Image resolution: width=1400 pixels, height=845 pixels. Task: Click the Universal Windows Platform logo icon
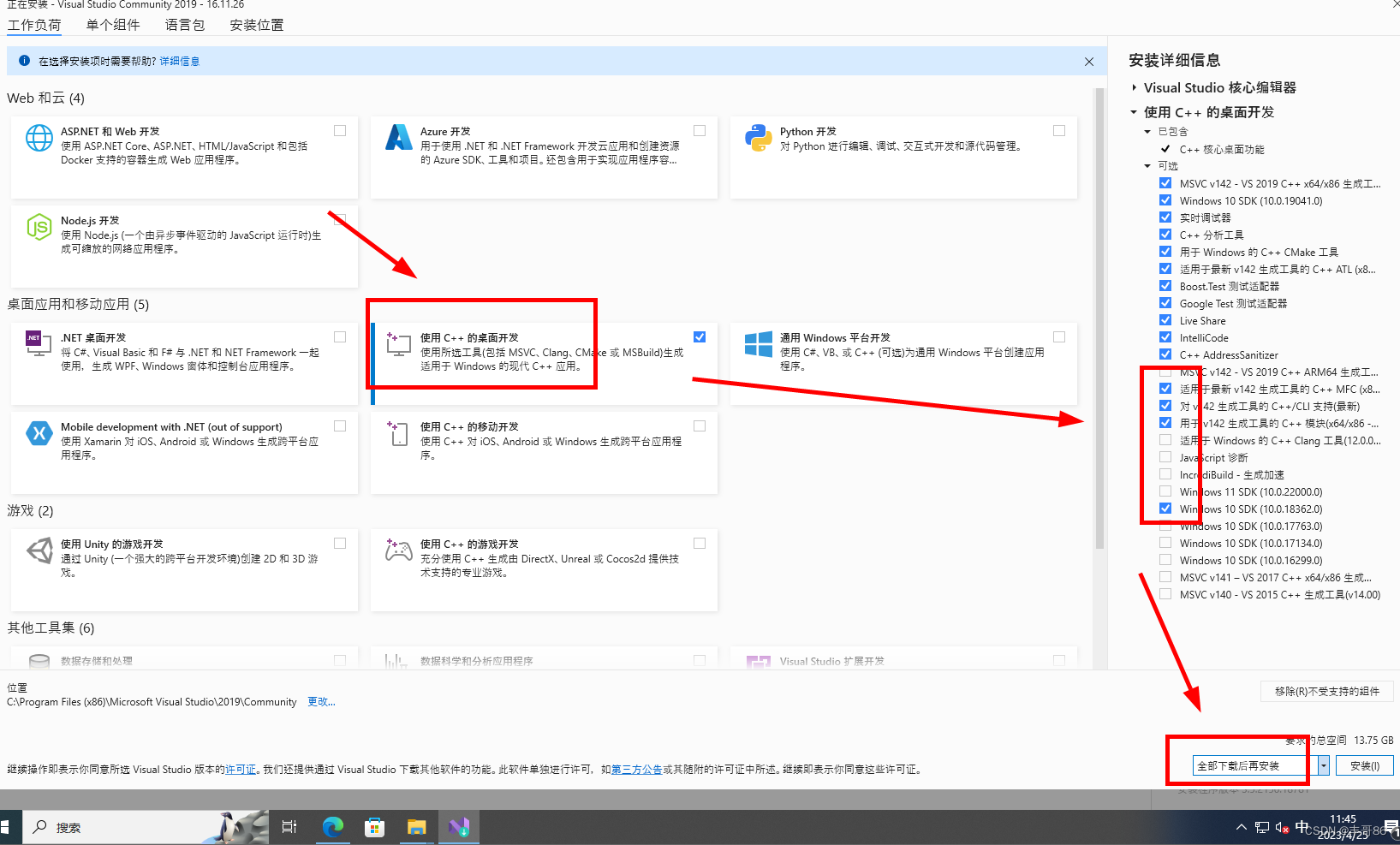759,344
